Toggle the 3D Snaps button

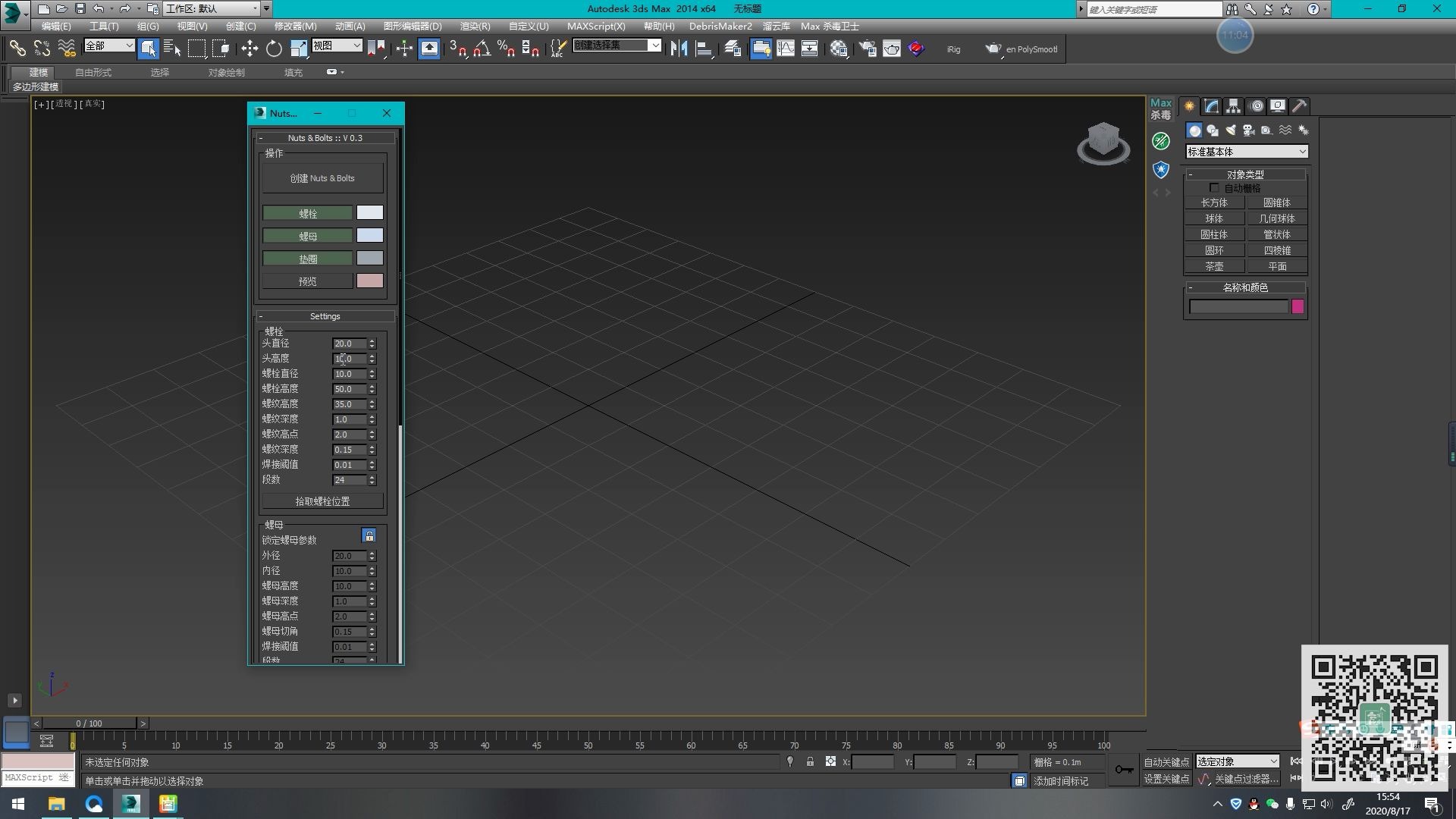458,49
